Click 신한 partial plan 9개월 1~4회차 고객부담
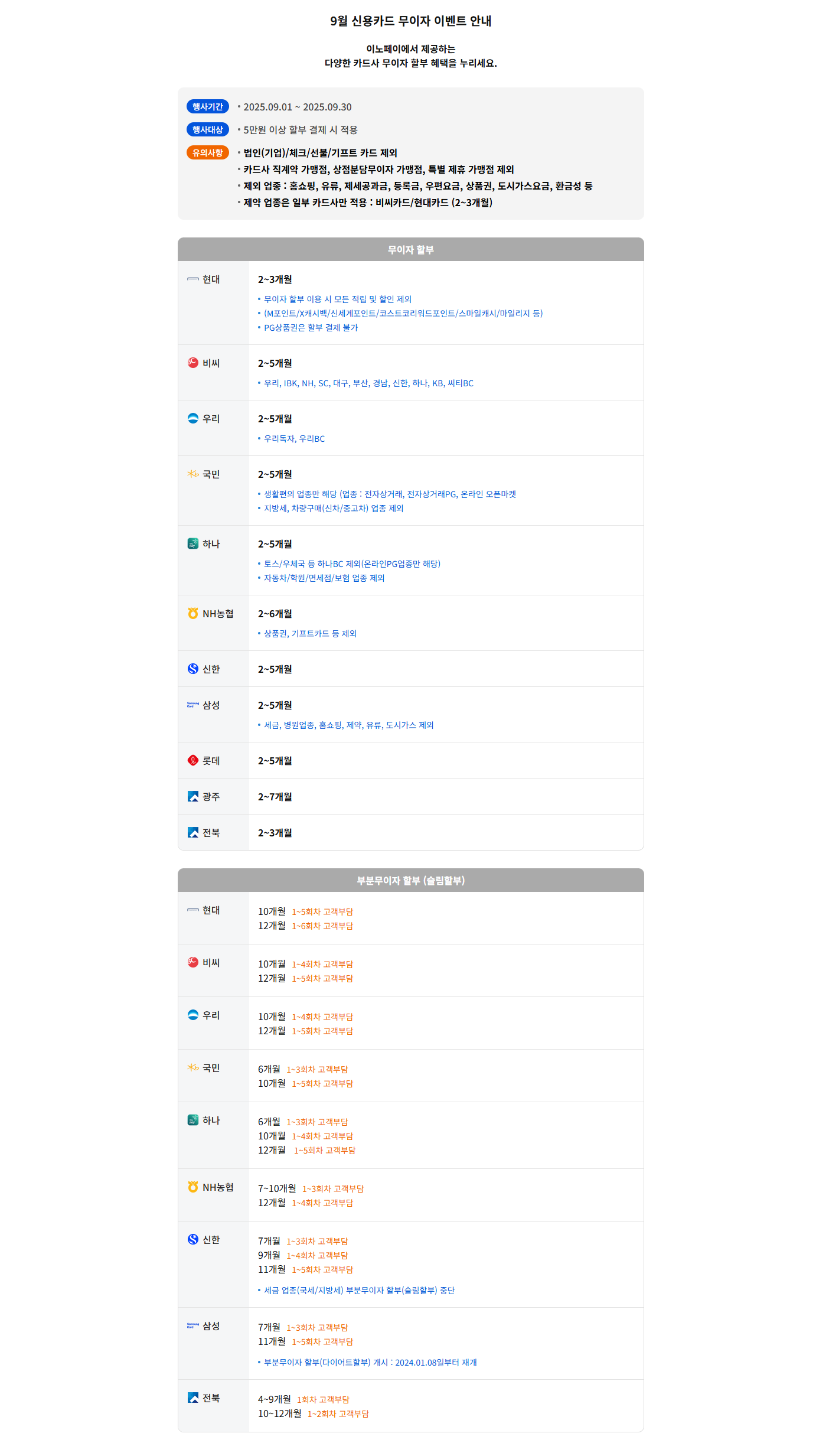 (303, 1255)
